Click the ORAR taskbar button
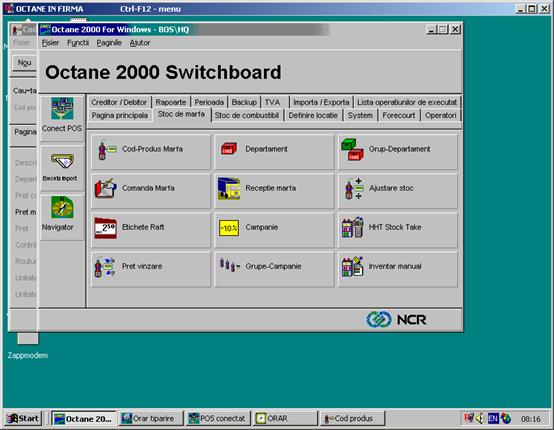This screenshot has height=430, width=554. pyautogui.click(x=285, y=419)
